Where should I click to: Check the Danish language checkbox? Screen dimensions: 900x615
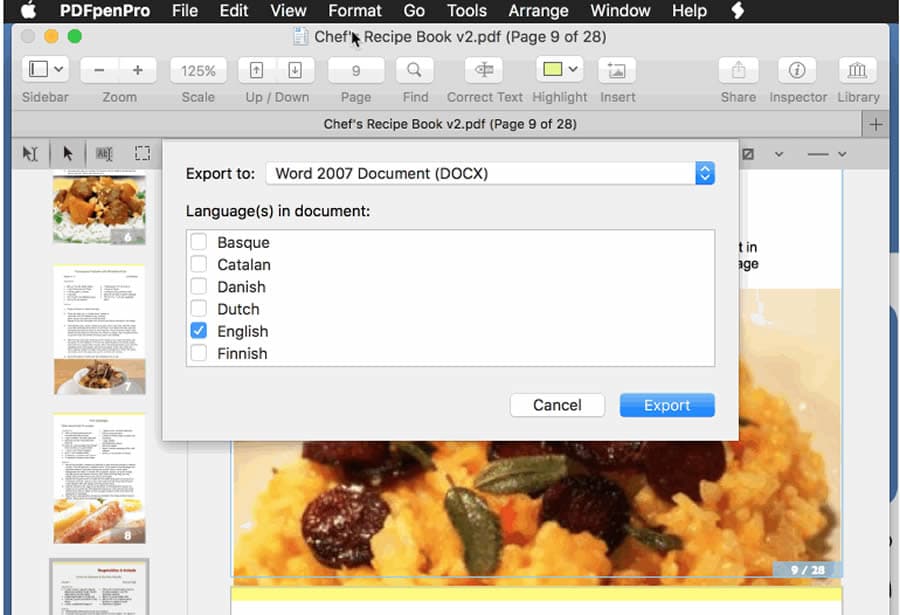tap(199, 287)
